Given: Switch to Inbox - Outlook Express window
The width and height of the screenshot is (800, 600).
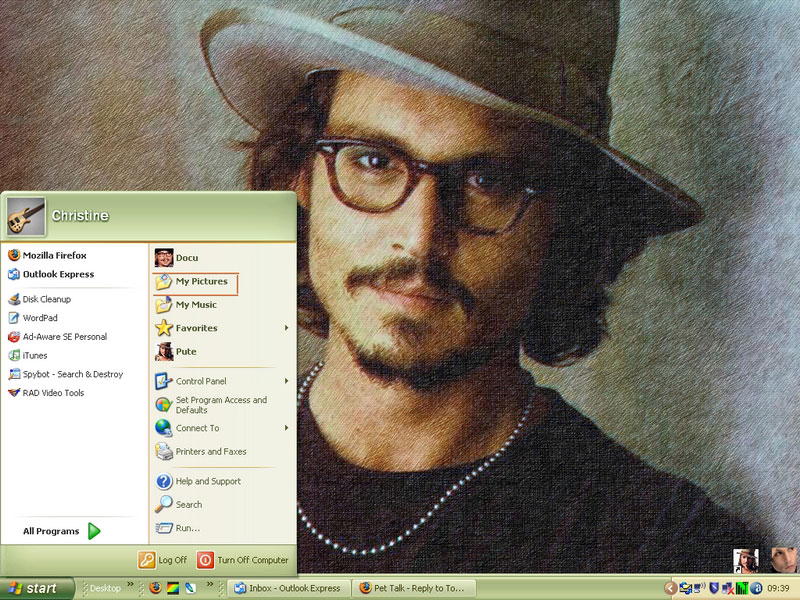Looking at the screenshot, I should point(288,588).
